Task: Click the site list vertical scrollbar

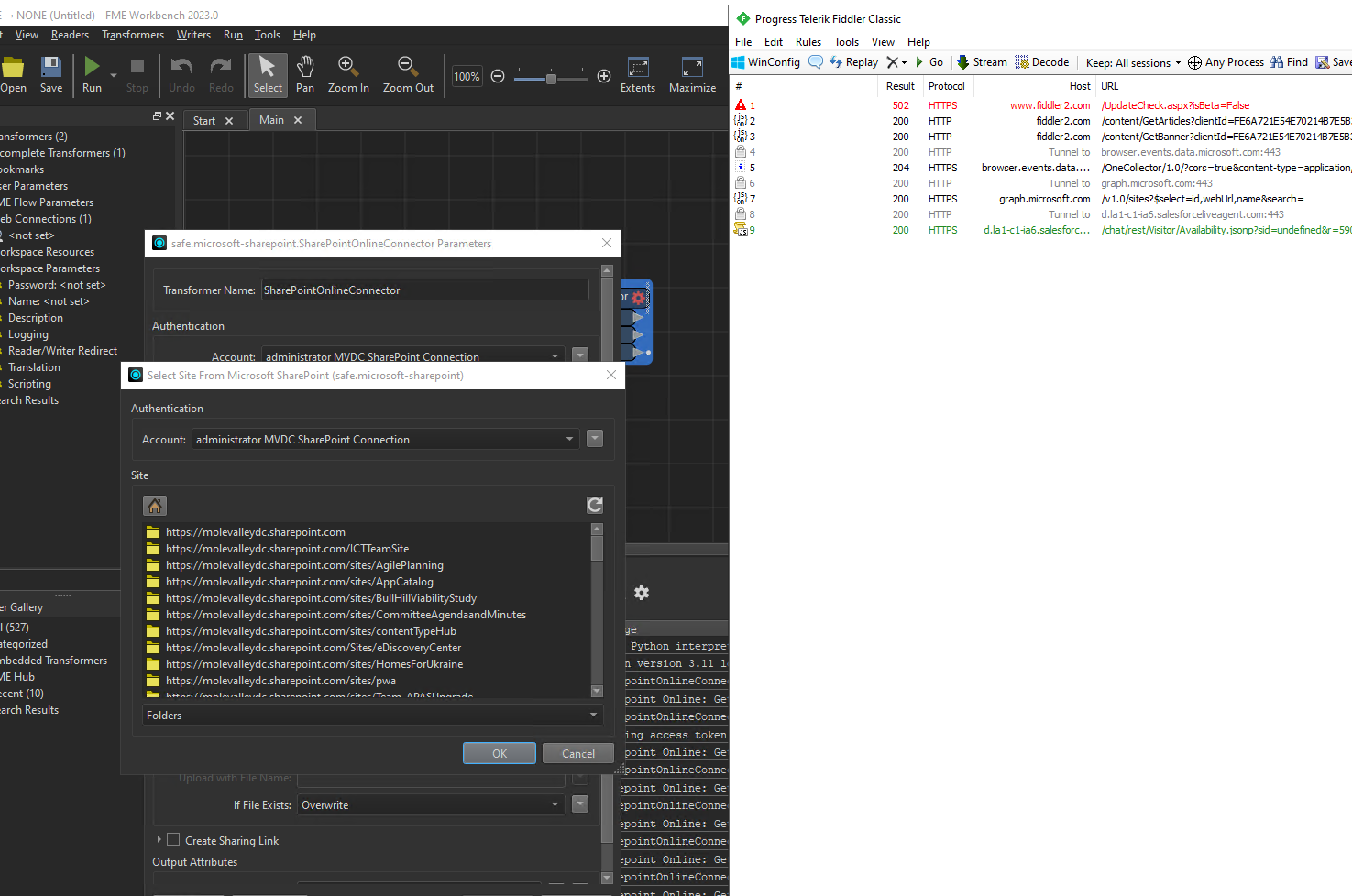Action: tap(597, 610)
